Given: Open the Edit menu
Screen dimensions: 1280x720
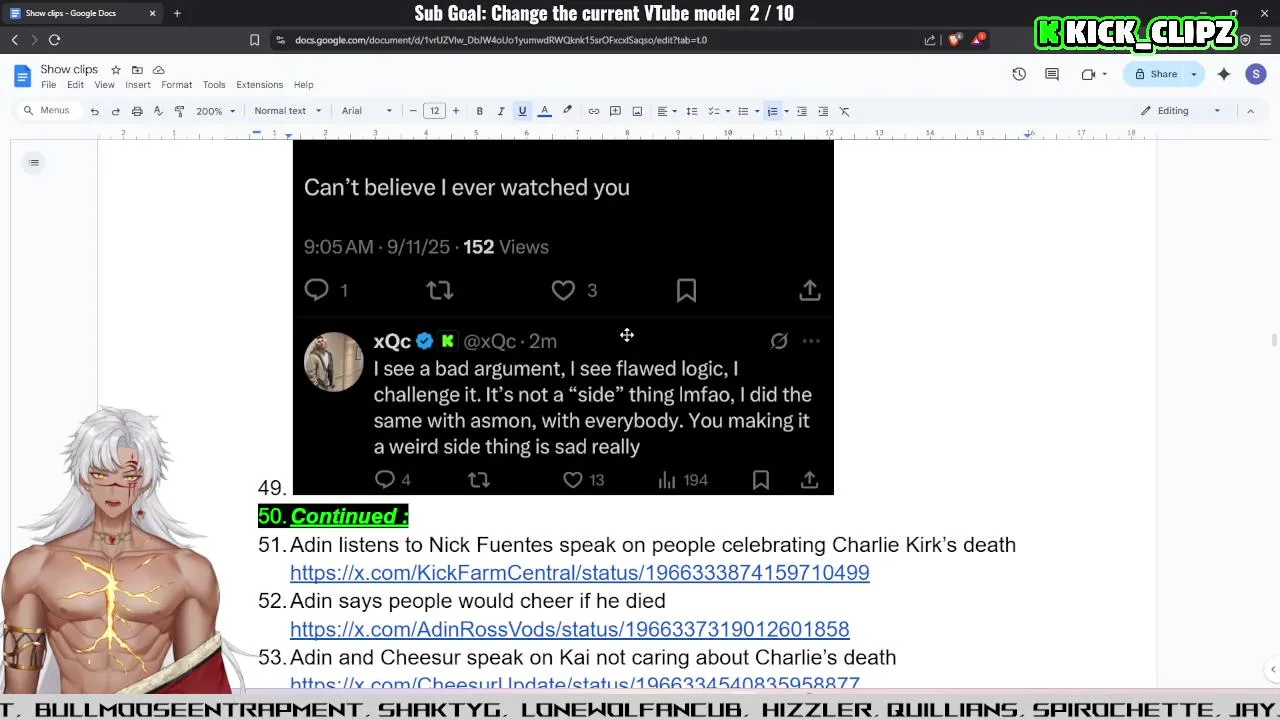Looking at the screenshot, I should 75,85.
